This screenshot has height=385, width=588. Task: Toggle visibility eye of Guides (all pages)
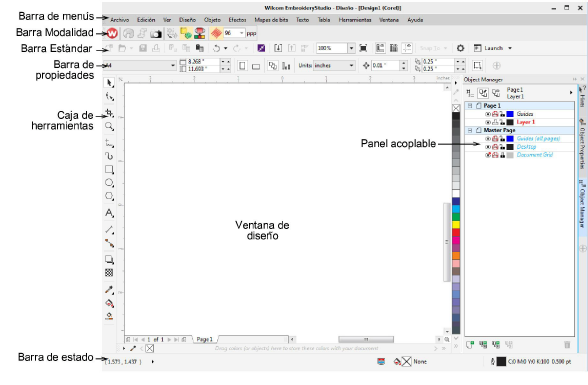pos(488,139)
